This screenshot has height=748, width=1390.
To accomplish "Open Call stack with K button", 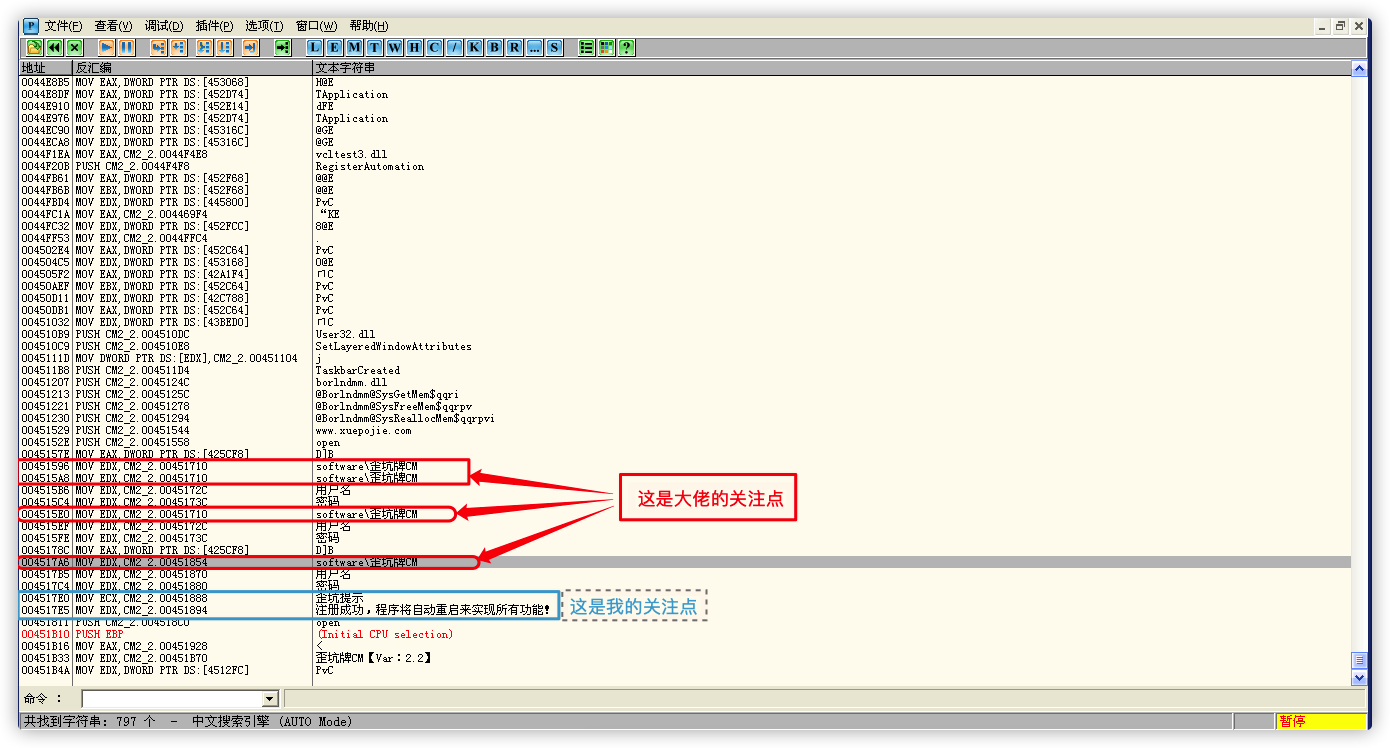I will click(x=474, y=47).
